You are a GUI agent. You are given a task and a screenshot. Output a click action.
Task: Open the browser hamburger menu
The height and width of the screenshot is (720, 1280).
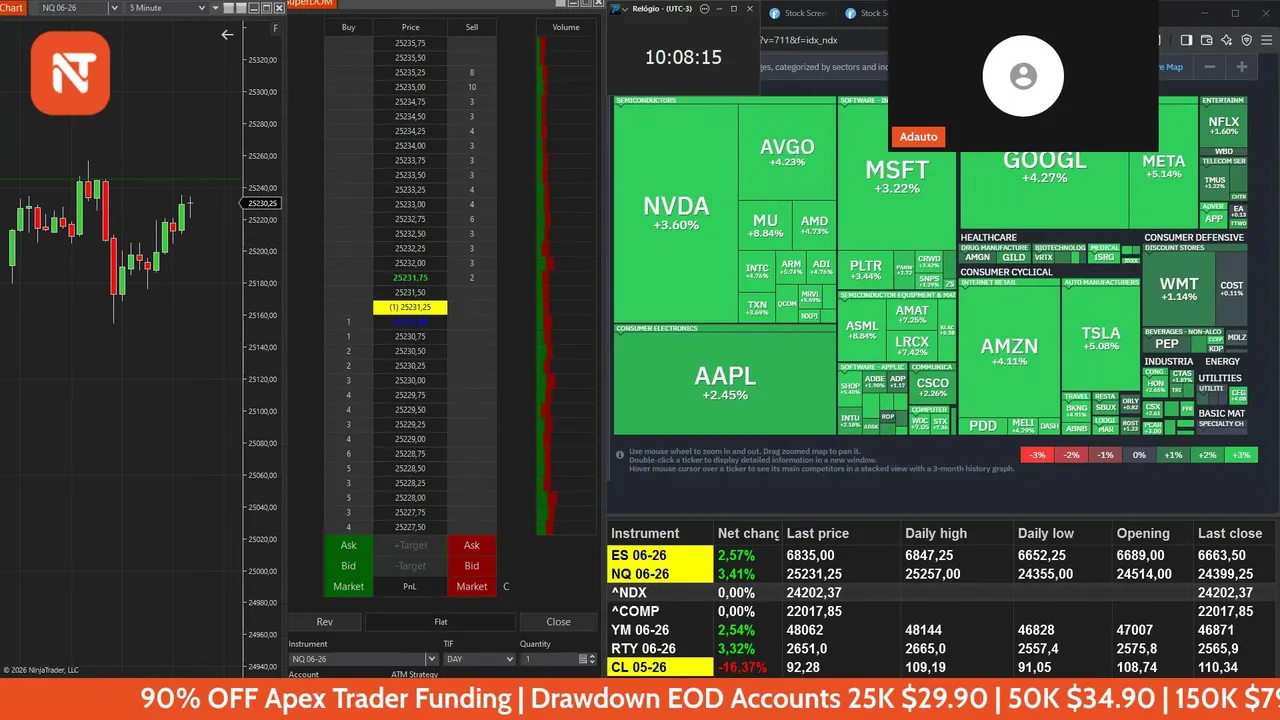pyautogui.click(x=1267, y=40)
